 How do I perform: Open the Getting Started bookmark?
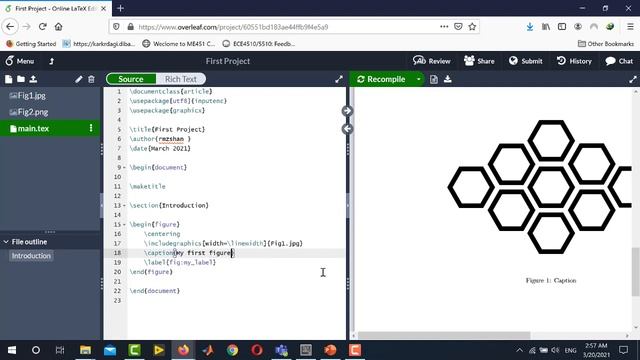point(31,44)
